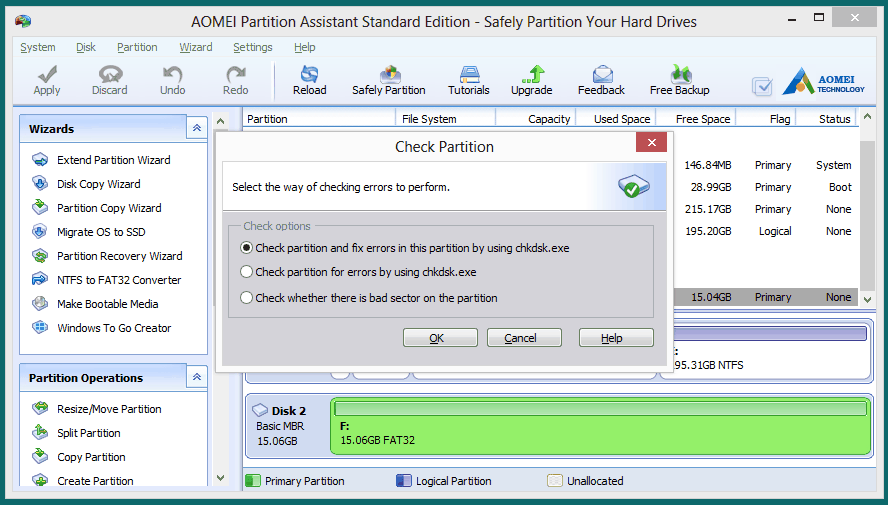Close the Check Partition dialog
Screen dimensions: 888x505
click(651, 143)
